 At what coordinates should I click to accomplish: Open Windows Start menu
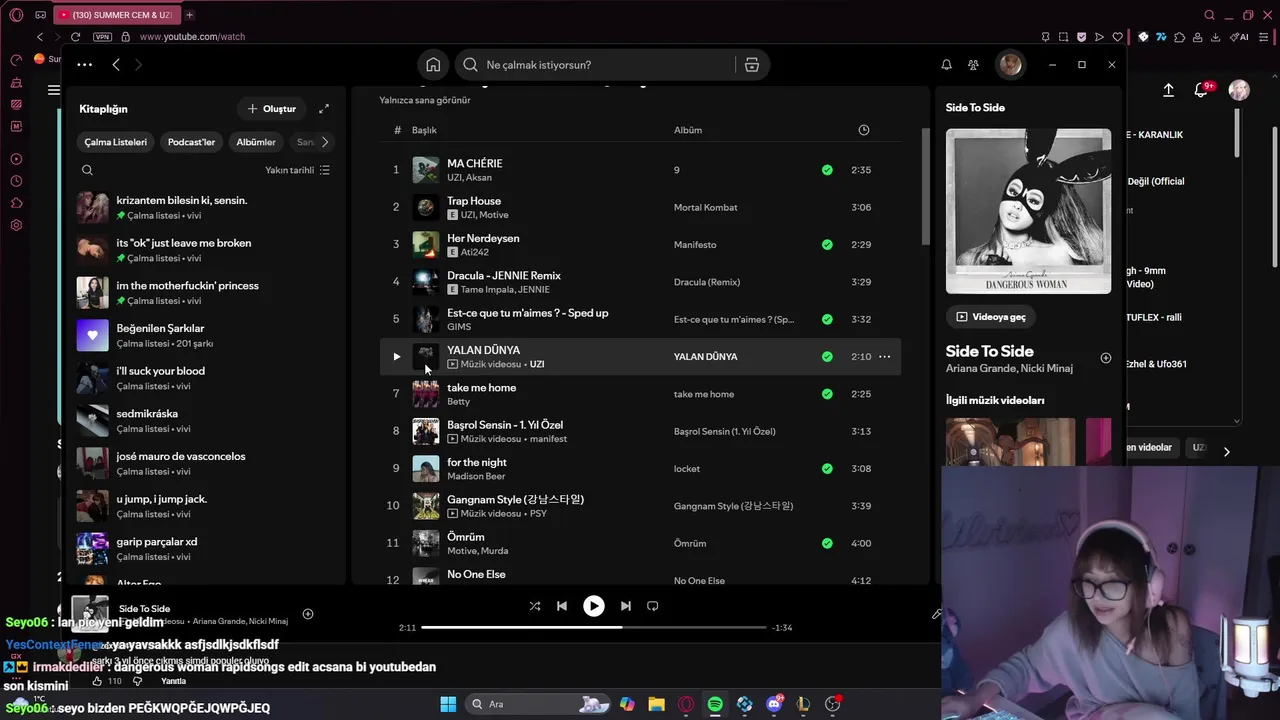click(448, 704)
